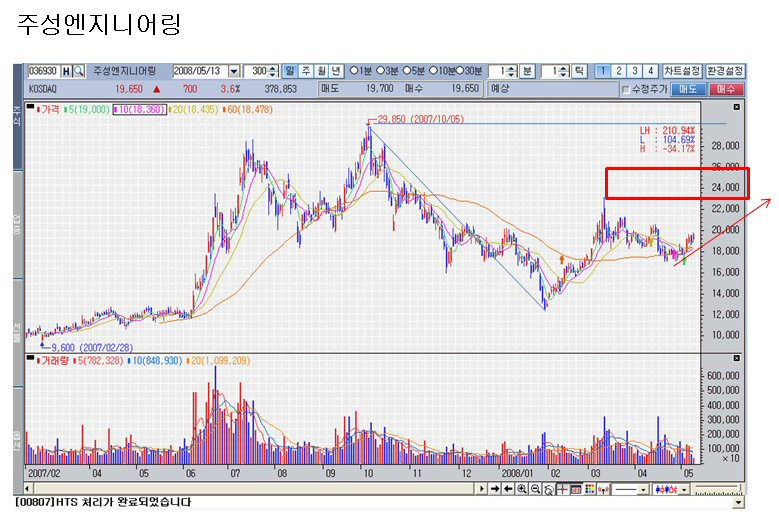
Task: Click the price panel close box icon
Action: pyautogui.click(x=736, y=107)
